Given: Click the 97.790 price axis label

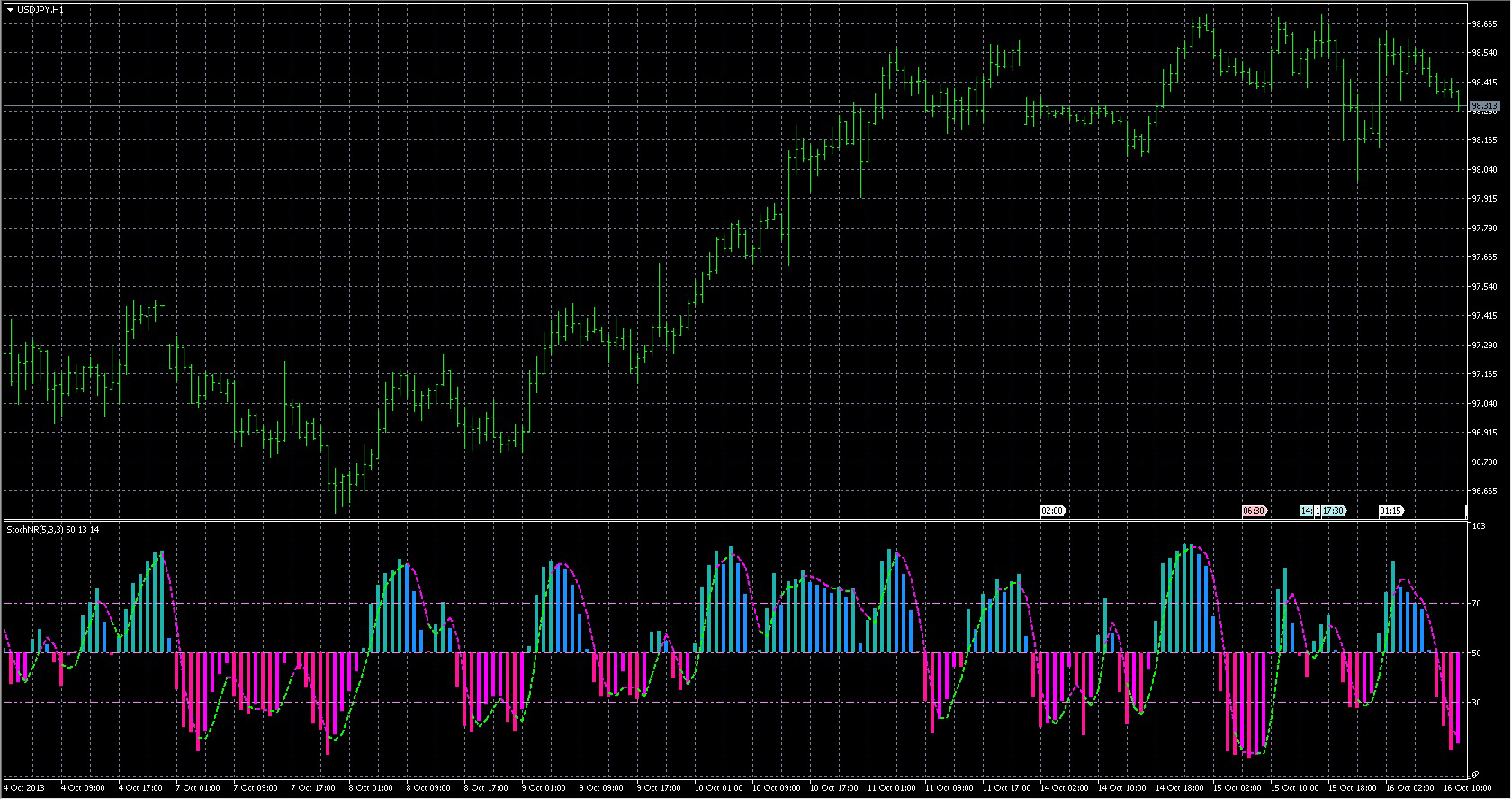Looking at the screenshot, I should point(1484,229).
